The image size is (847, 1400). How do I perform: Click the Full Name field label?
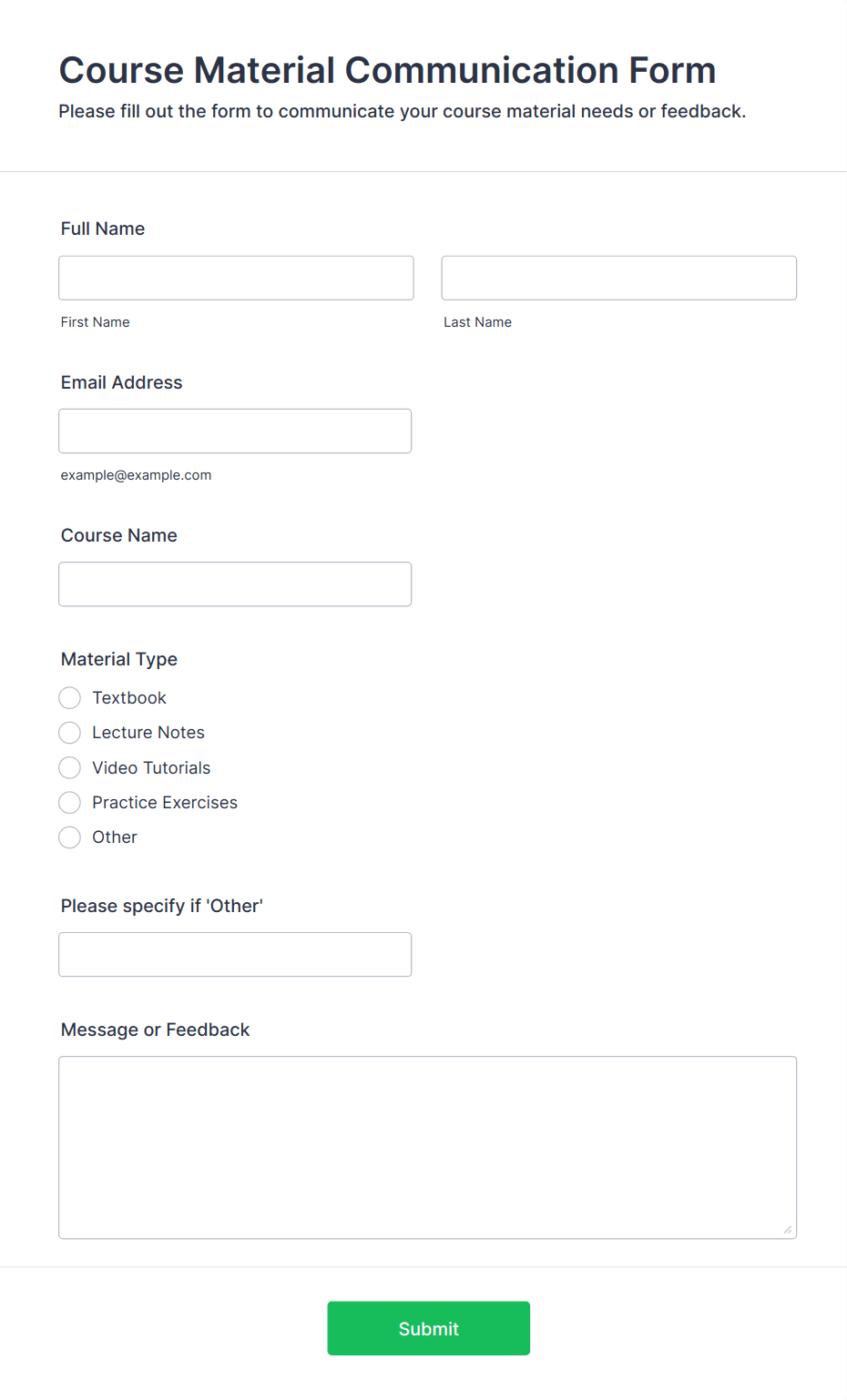(103, 228)
